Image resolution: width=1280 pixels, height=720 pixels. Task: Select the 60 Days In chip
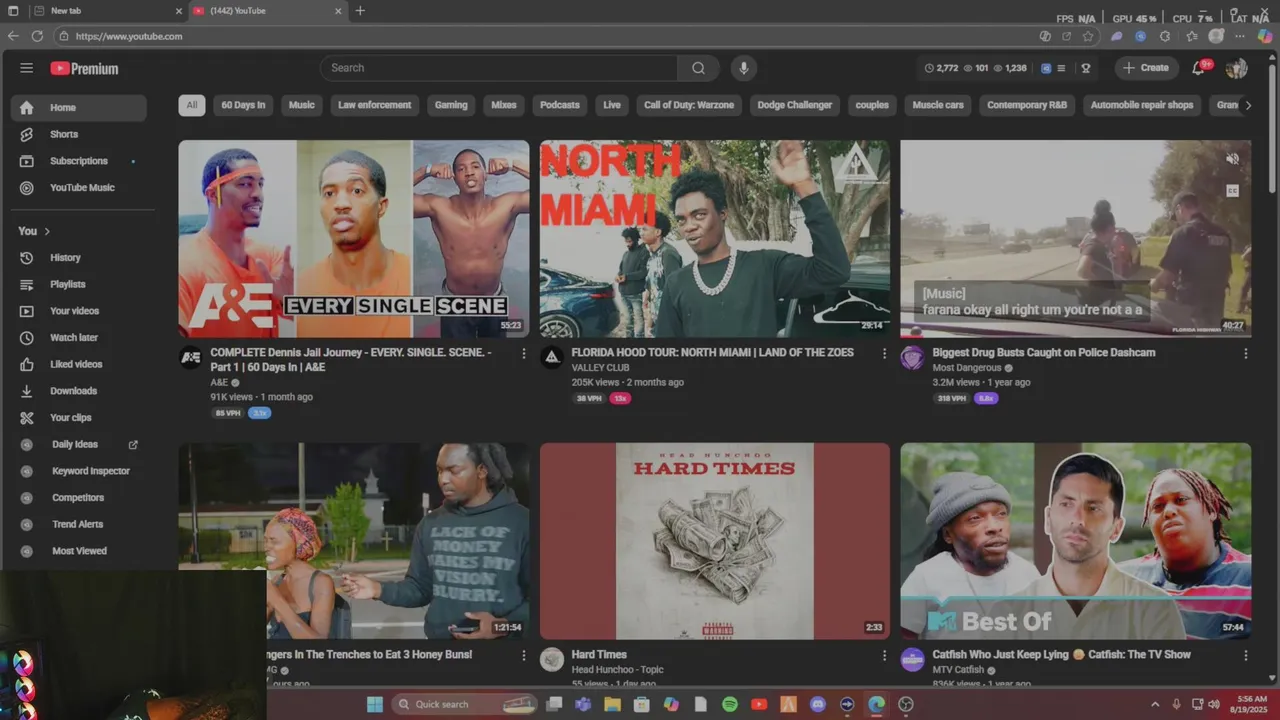[243, 105]
